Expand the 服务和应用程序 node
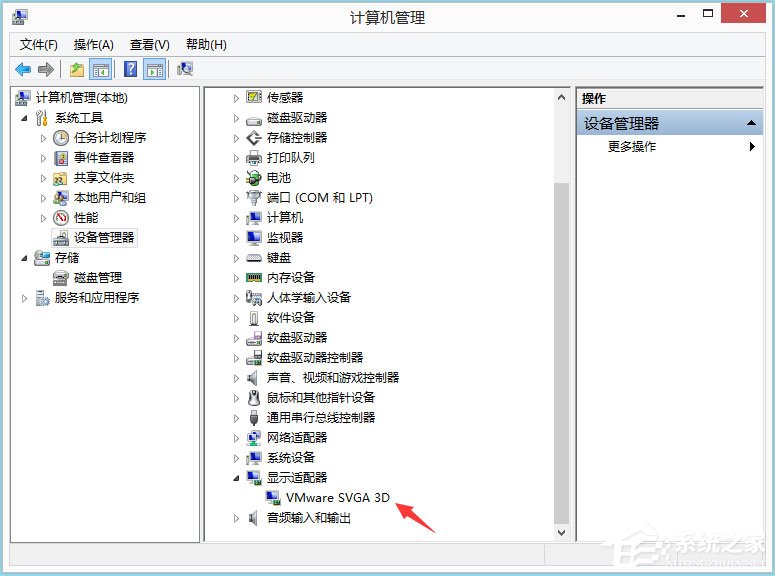The image size is (775, 576). click(24, 298)
